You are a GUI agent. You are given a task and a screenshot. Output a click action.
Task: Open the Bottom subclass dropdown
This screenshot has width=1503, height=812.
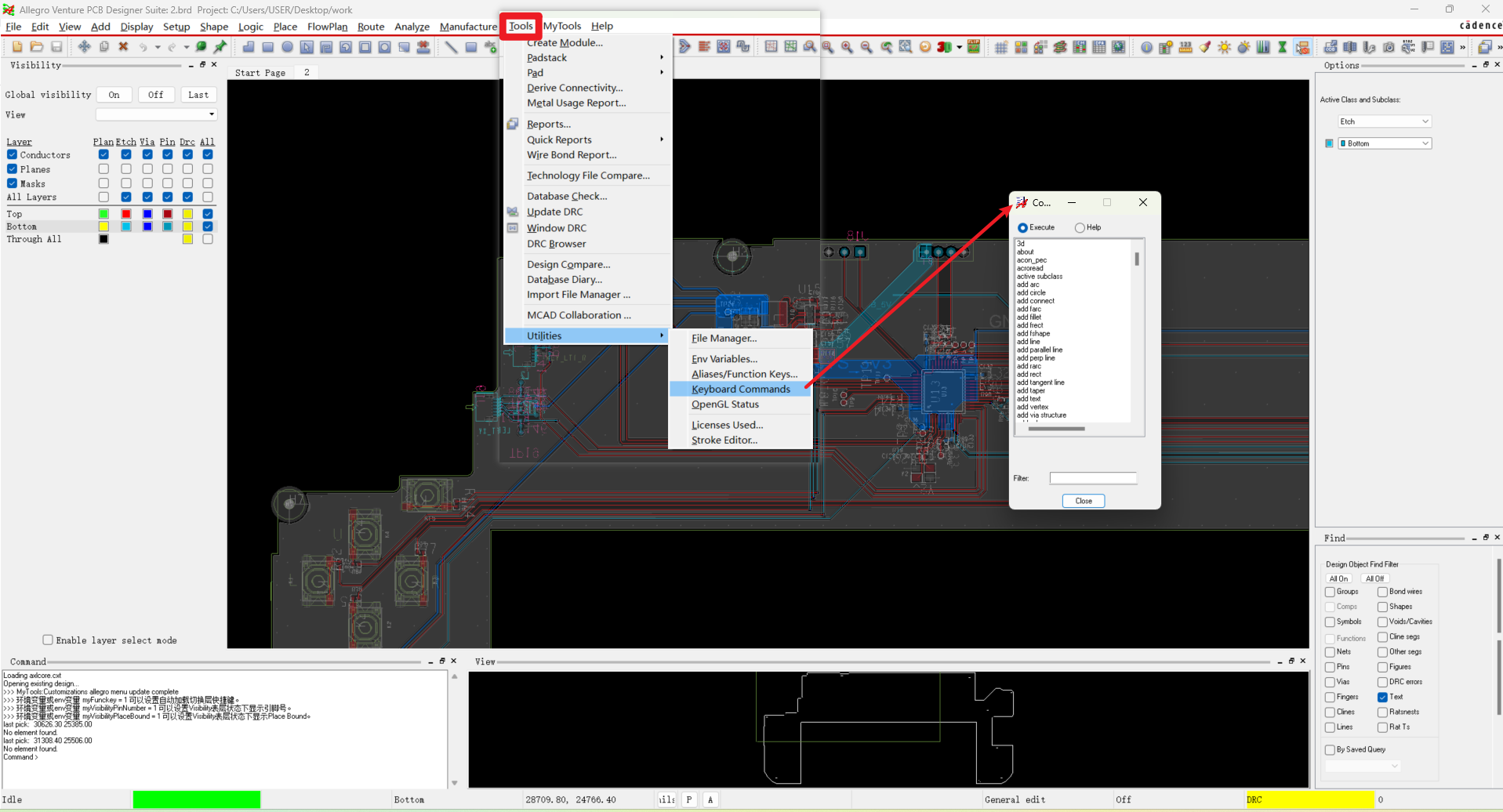pos(1385,143)
